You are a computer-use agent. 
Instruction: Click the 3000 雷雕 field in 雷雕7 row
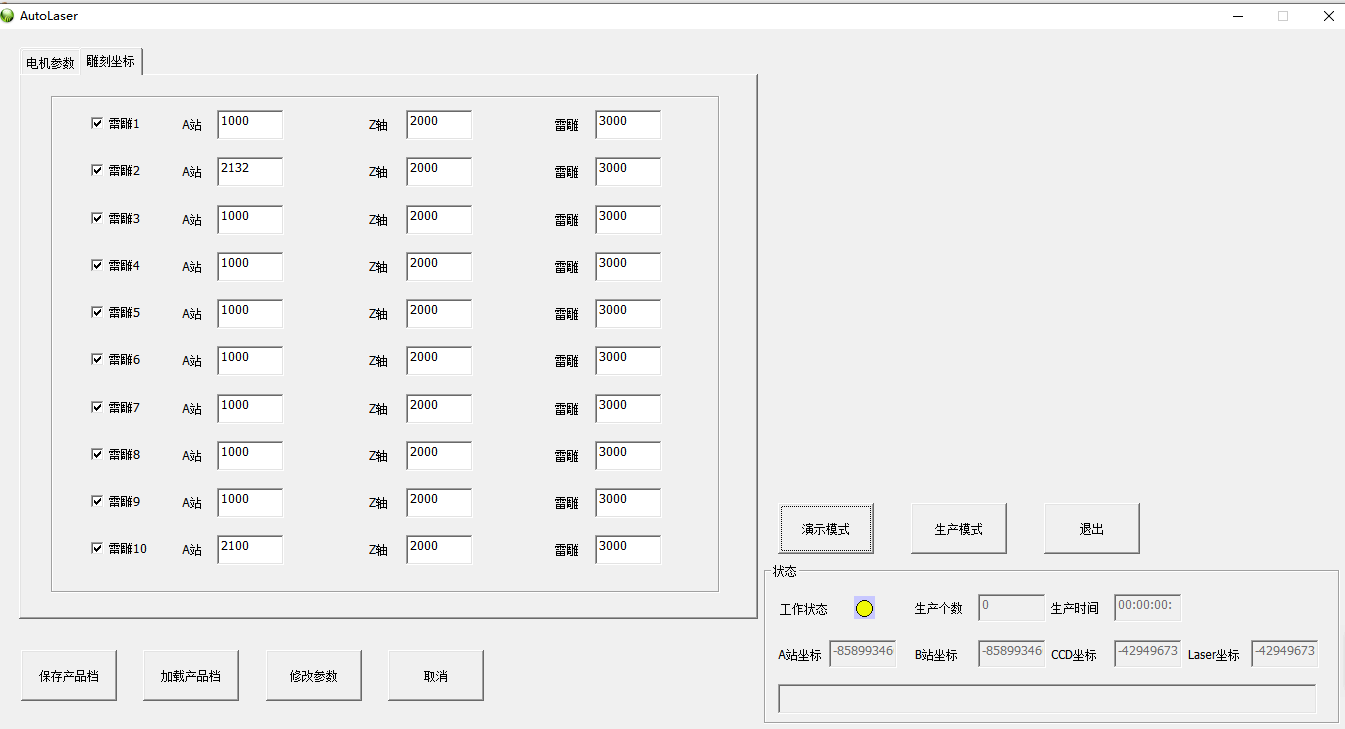coord(628,409)
